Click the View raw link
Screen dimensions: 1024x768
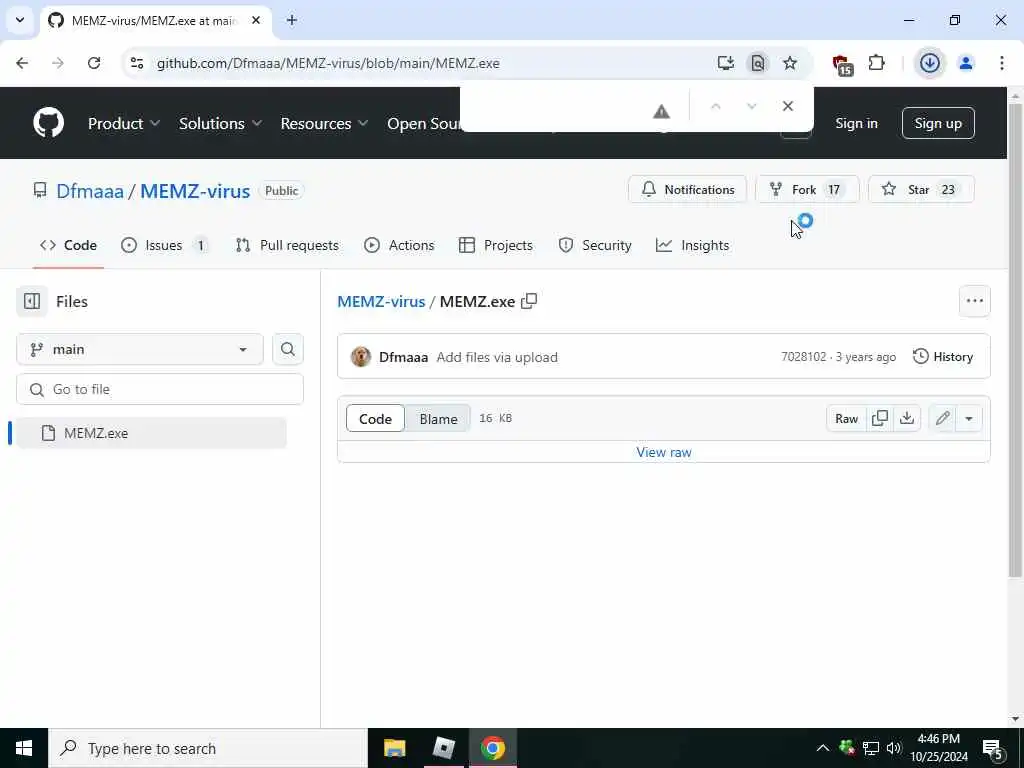pos(664,452)
